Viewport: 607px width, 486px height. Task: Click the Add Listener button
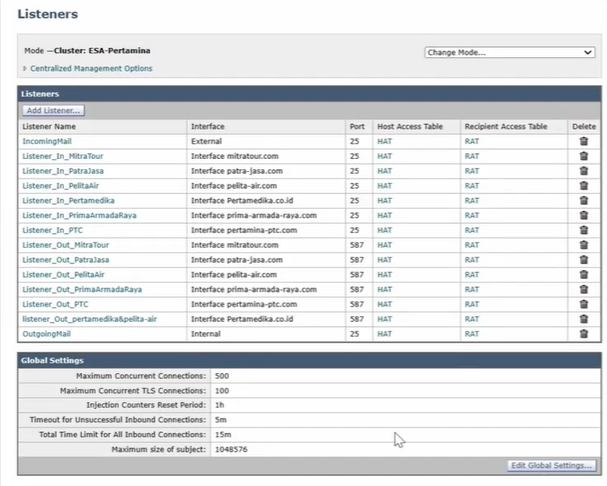54,110
